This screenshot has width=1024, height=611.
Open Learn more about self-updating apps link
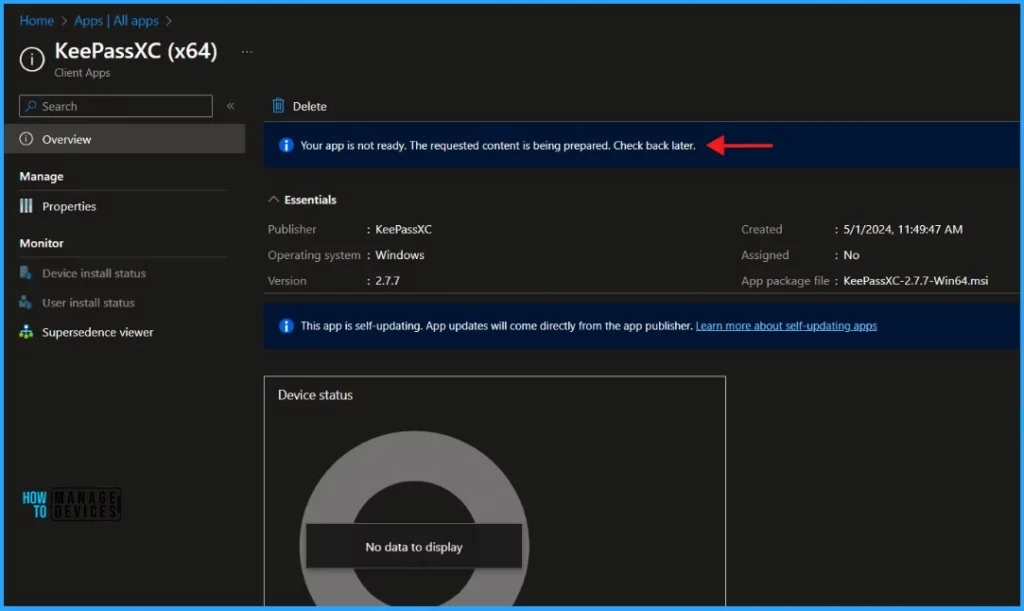[786, 326]
